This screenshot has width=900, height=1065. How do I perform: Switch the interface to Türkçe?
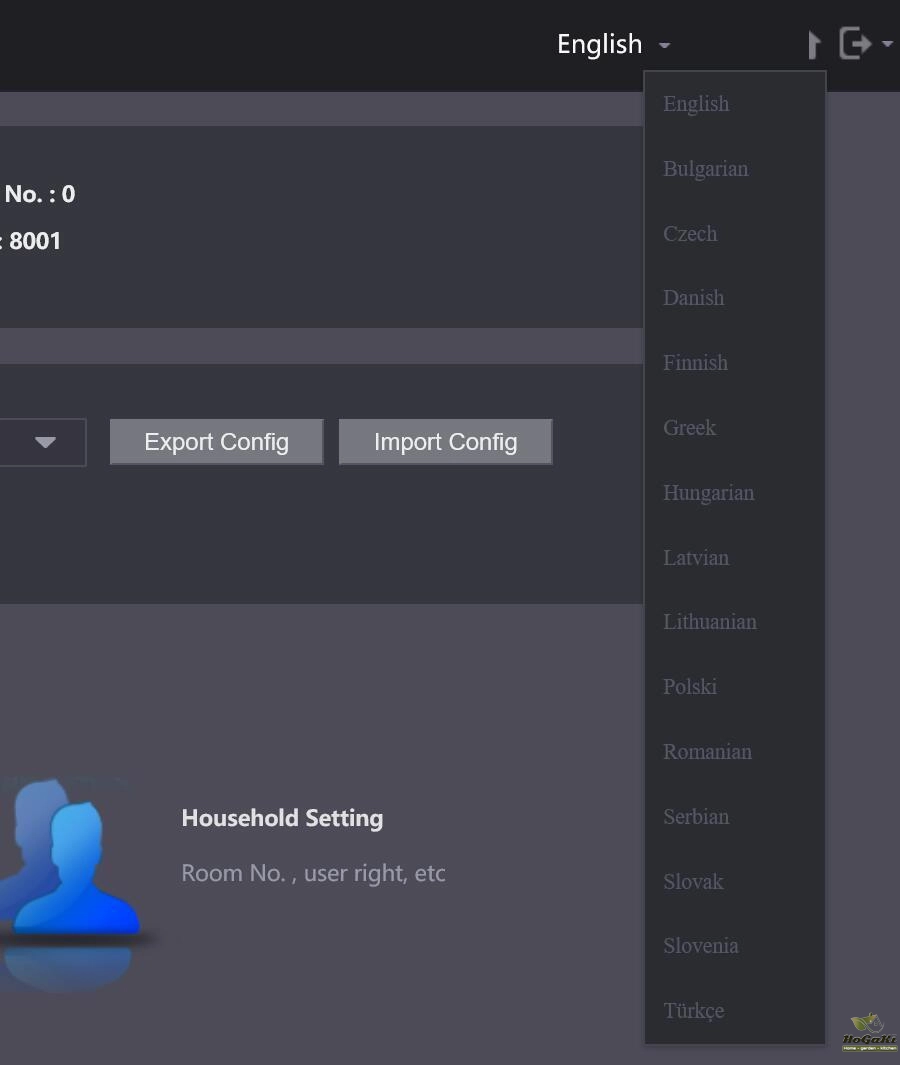pos(693,1011)
